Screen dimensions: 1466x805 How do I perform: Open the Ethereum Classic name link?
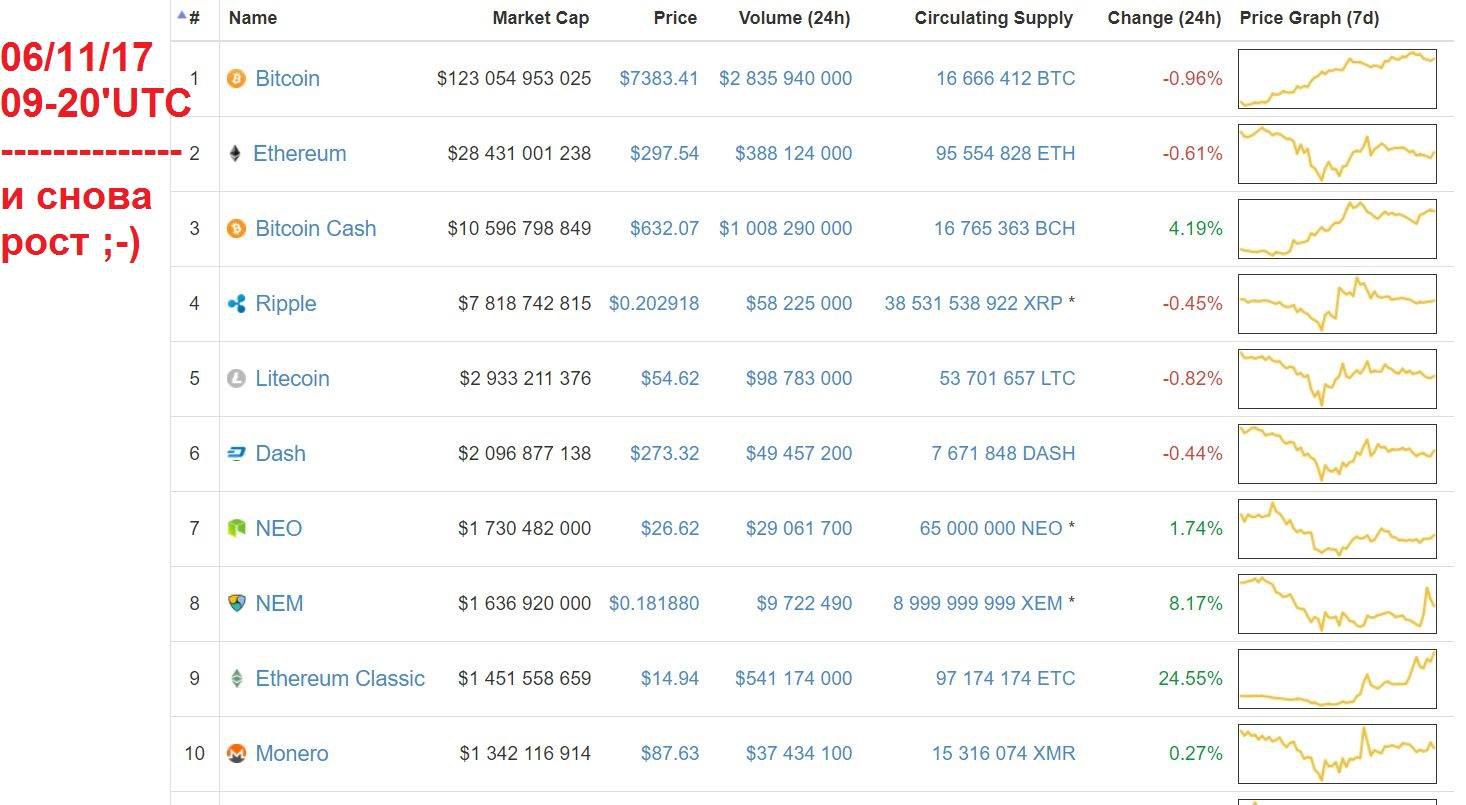click(340, 678)
